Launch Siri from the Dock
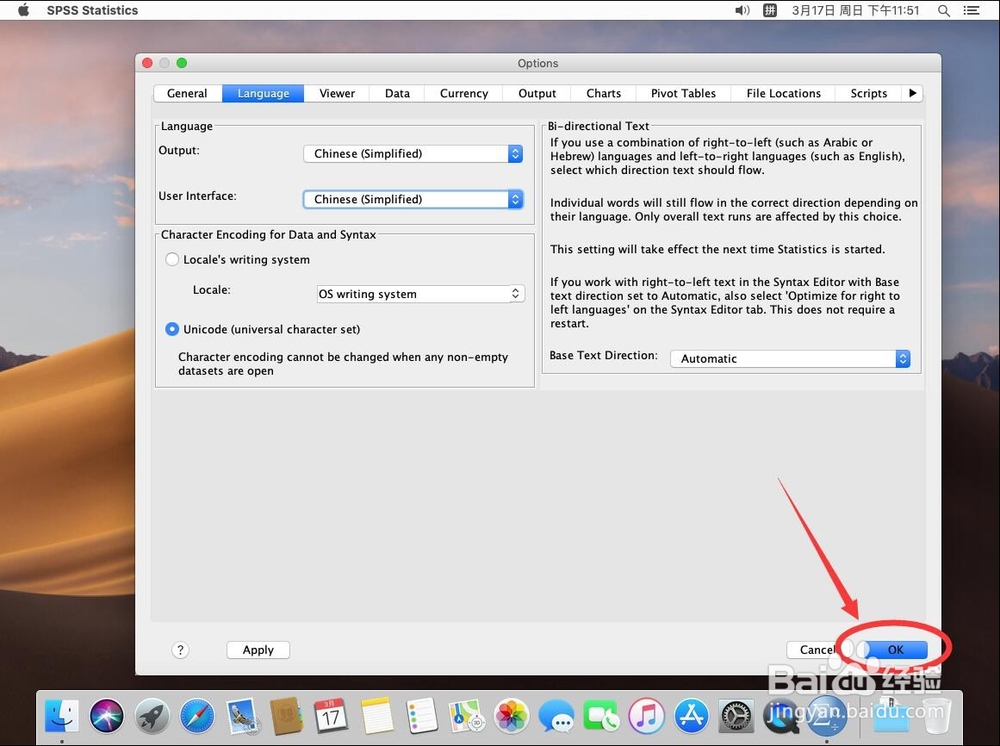The height and width of the screenshot is (746, 1000). click(107, 715)
